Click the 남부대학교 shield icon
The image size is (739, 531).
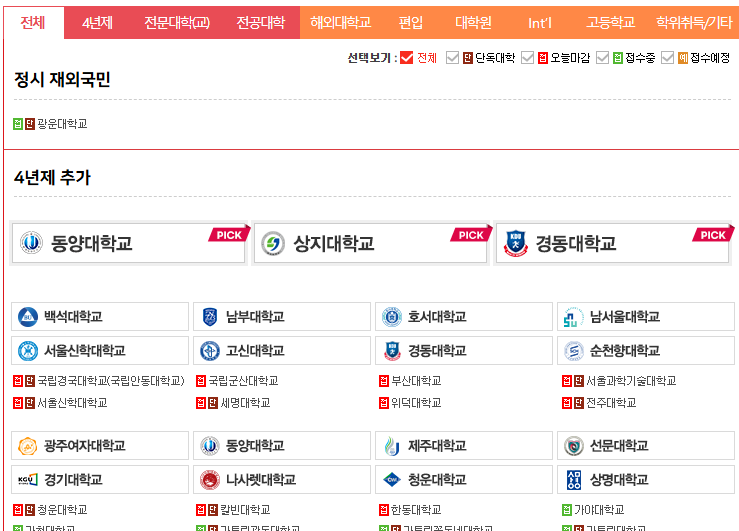coord(210,317)
